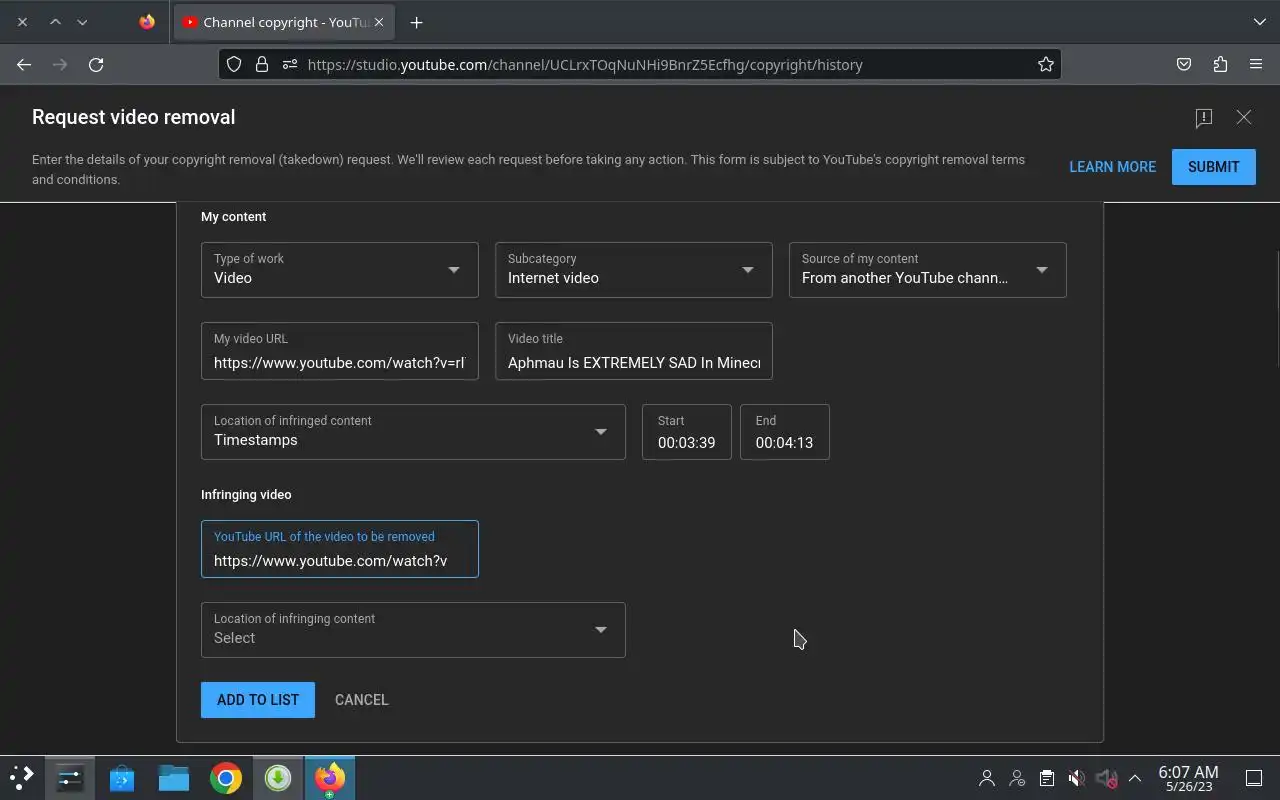
Task: Open the Extensions menu
Action: pos(1220,64)
